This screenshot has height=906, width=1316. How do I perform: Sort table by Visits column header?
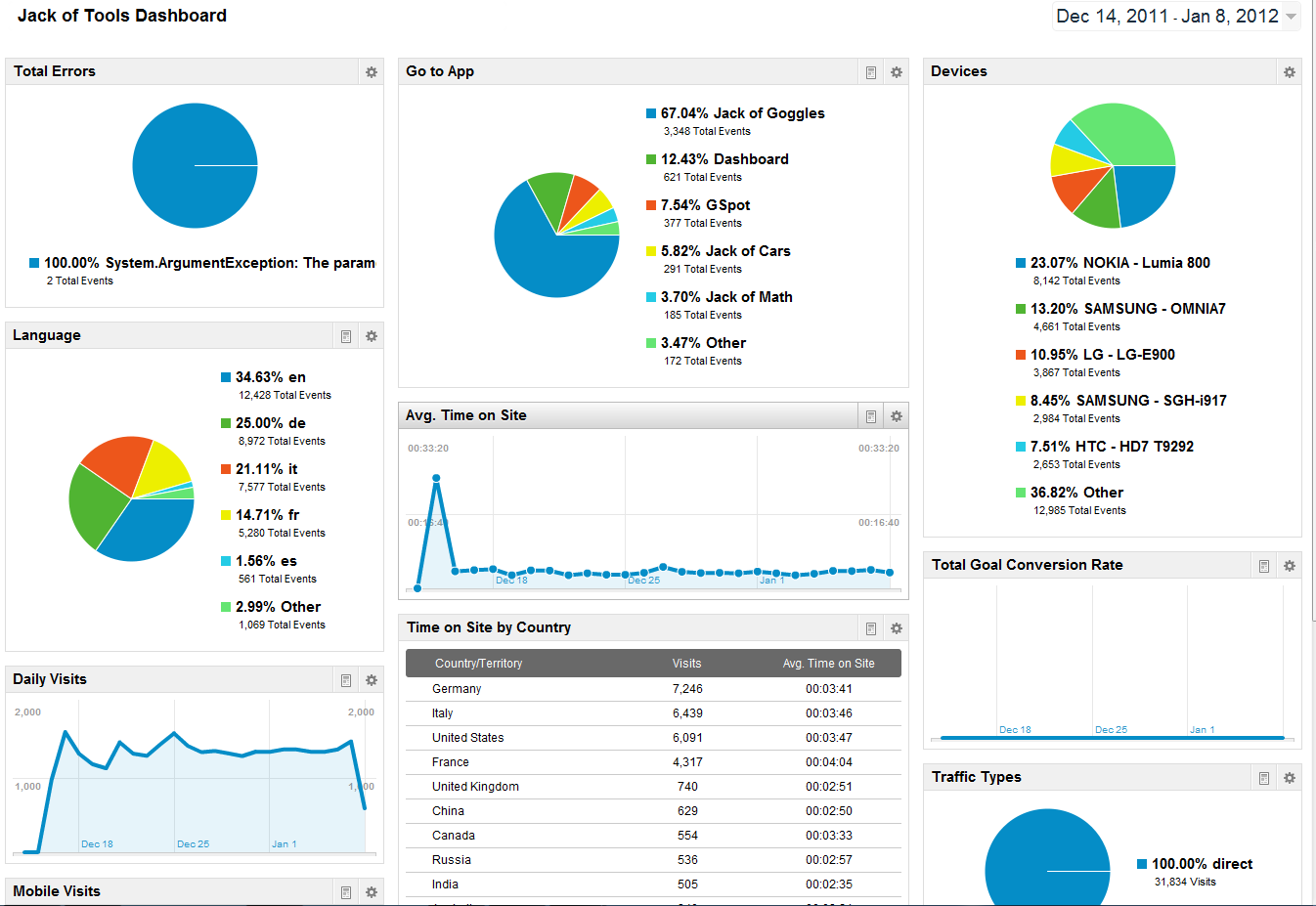pos(686,664)
